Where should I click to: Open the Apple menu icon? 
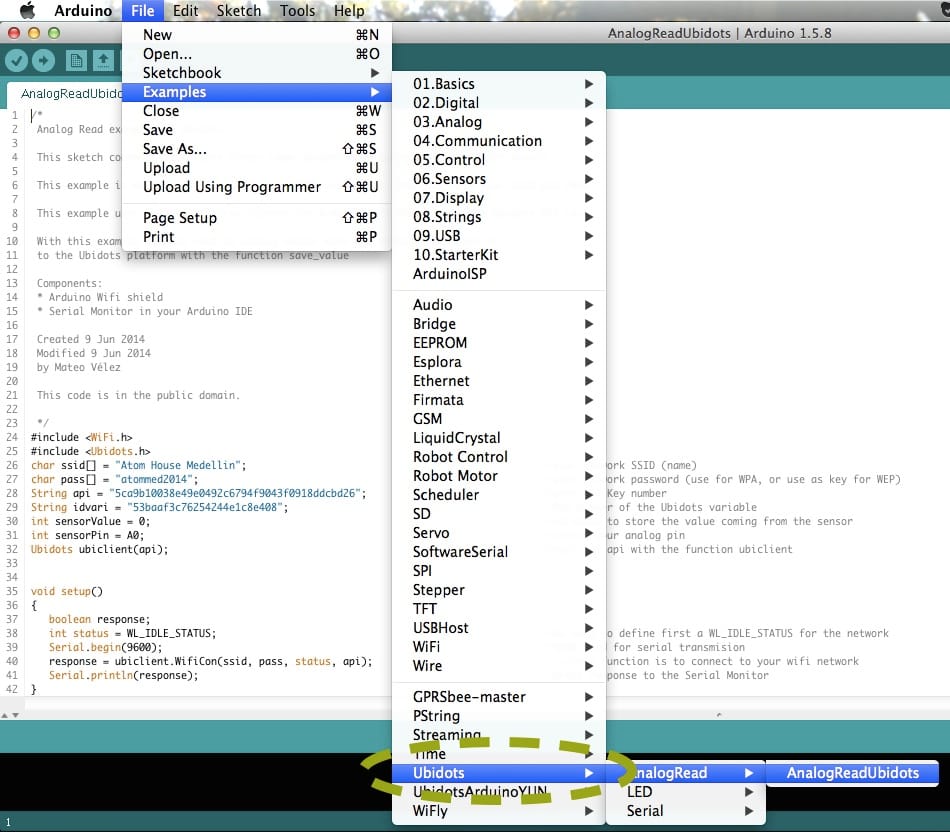tap(27, 10)
